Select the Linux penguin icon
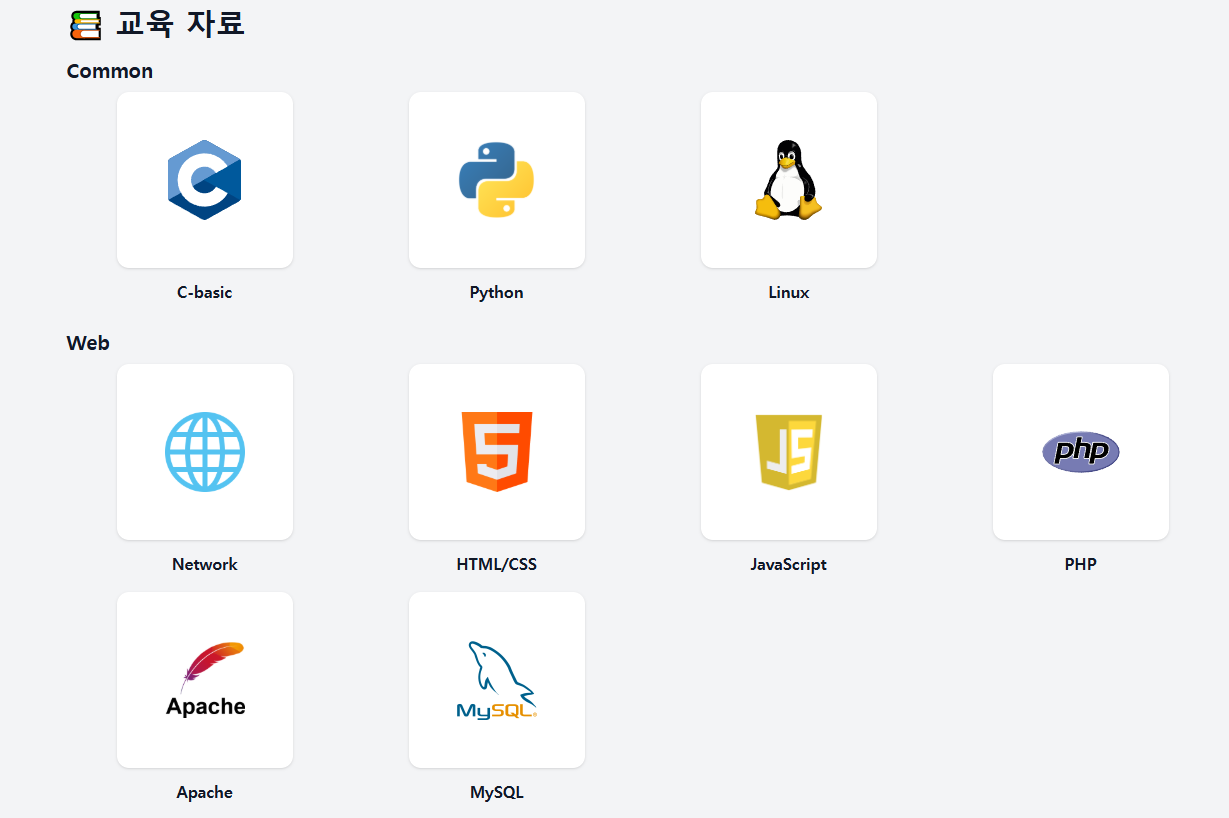 coord(789,180)
